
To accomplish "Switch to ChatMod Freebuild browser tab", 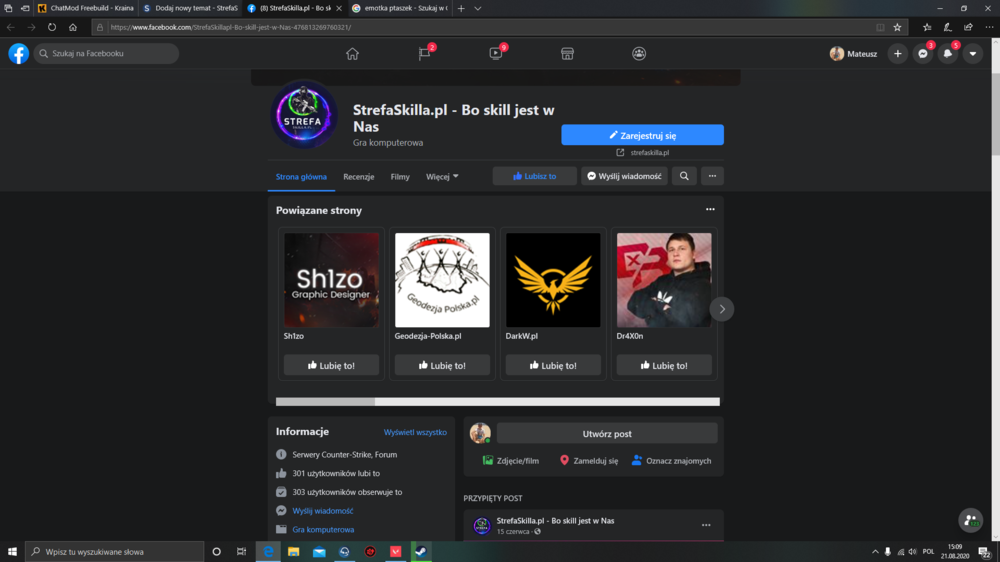I will (85, 8).
